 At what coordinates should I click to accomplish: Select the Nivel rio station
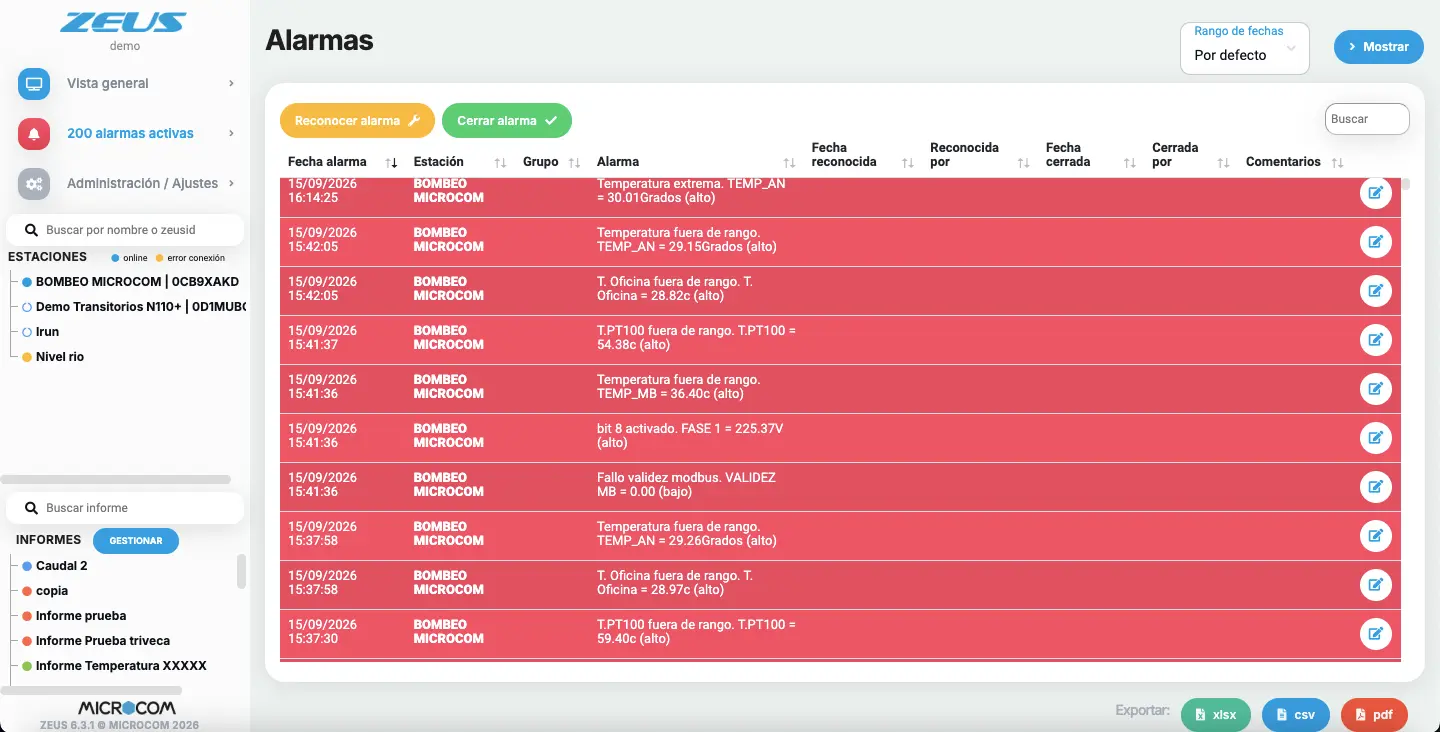click(x=53, y=357)
